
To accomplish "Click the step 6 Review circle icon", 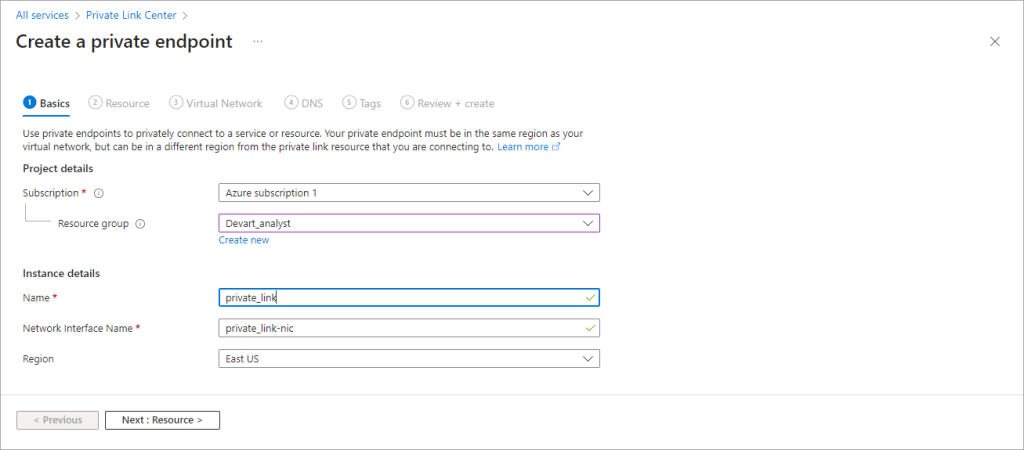I will coord(407,103).
